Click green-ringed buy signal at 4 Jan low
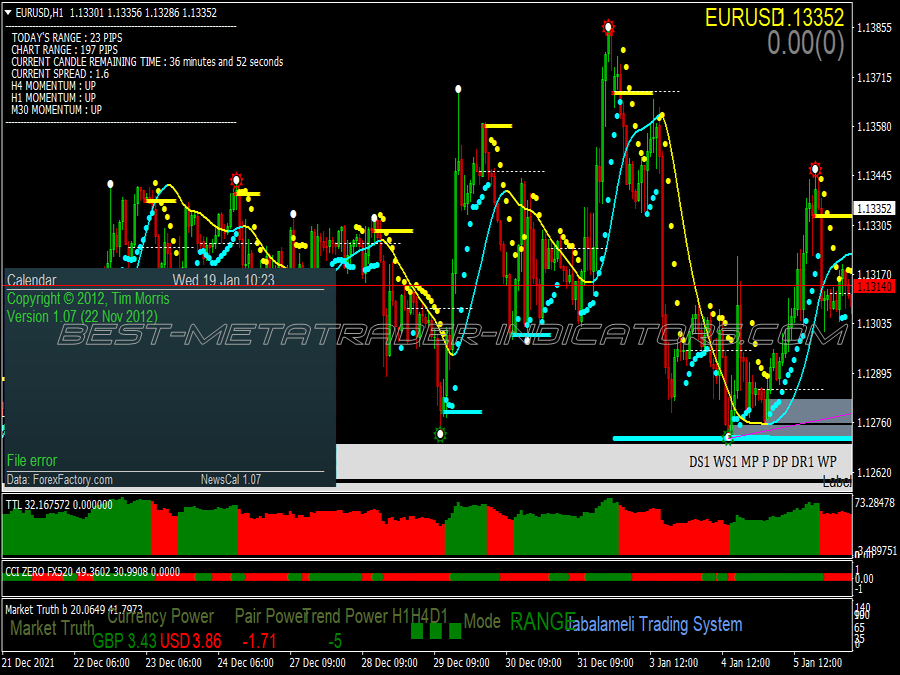The height and width of the screenshot is (675, 900). tap(728, 438)
